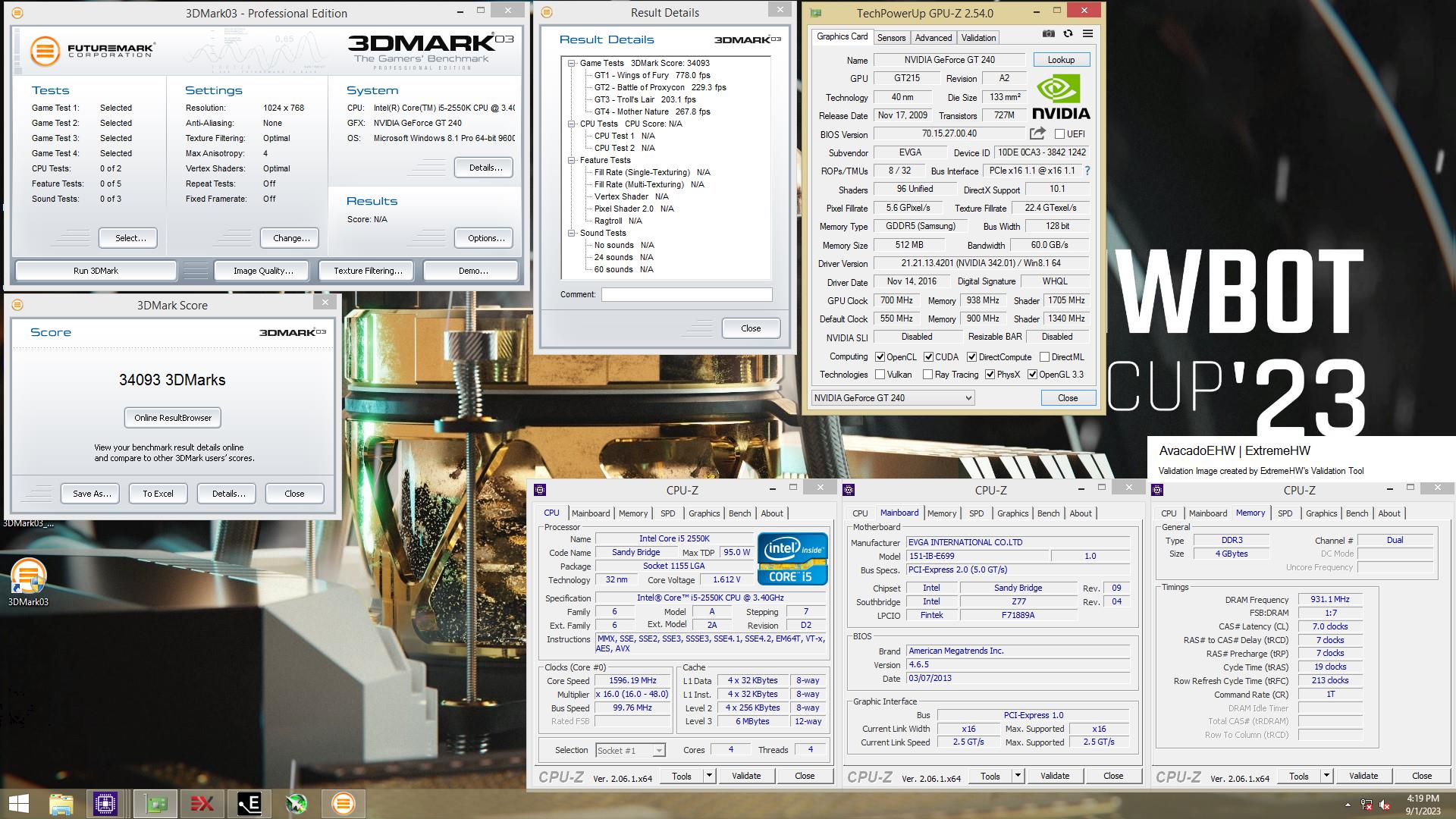Toggle the CUDA checkbox

[x=928, y=356]
